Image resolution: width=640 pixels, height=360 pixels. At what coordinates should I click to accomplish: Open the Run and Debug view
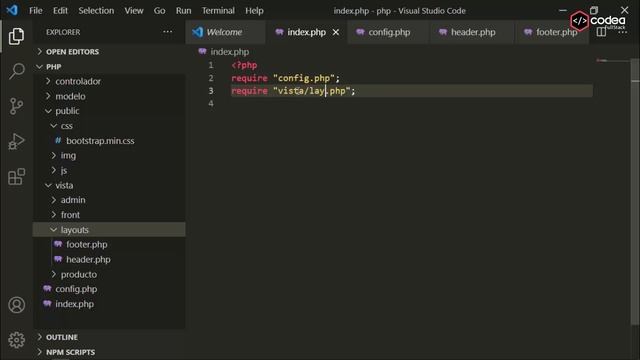[16, 142]
